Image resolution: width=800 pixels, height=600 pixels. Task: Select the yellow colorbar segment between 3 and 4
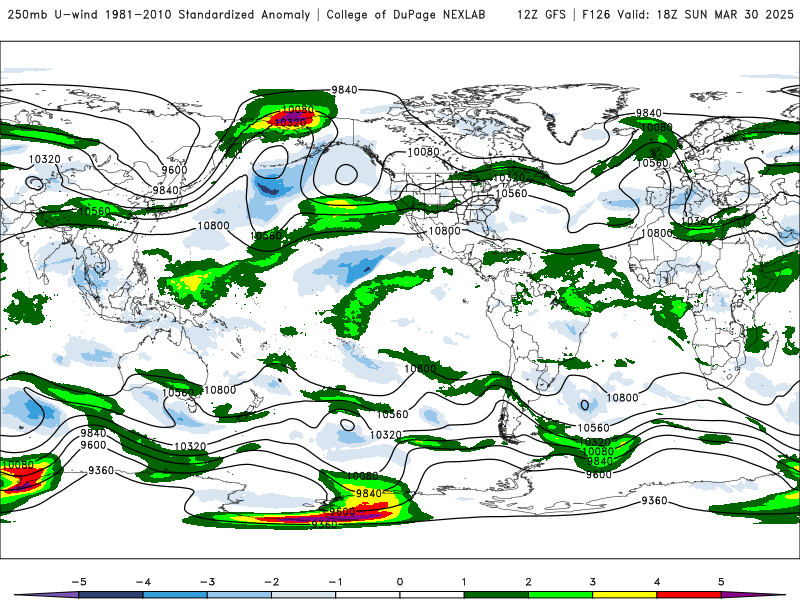pos(625,595)
